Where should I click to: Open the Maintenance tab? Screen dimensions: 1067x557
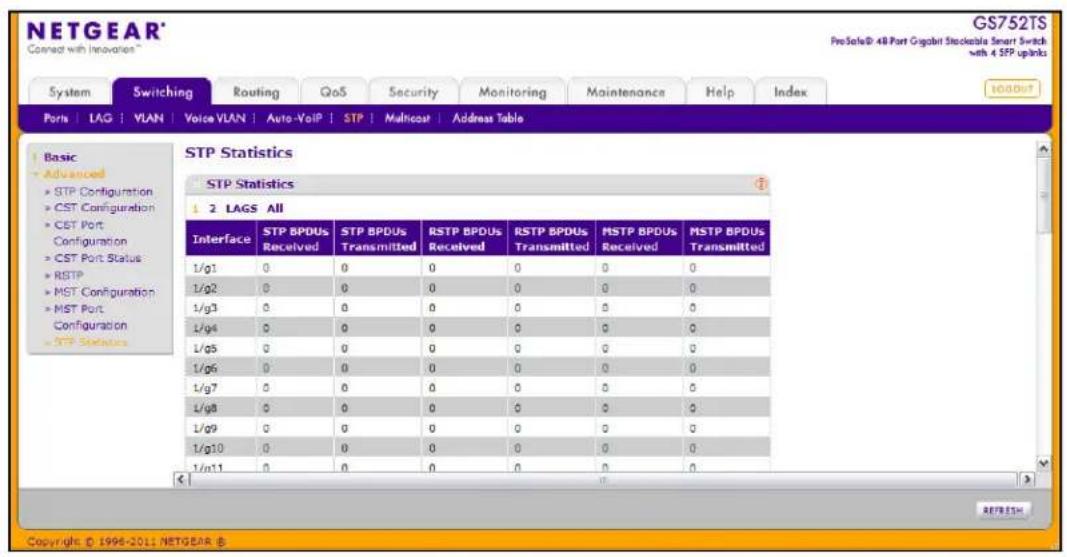pos(625,92)
